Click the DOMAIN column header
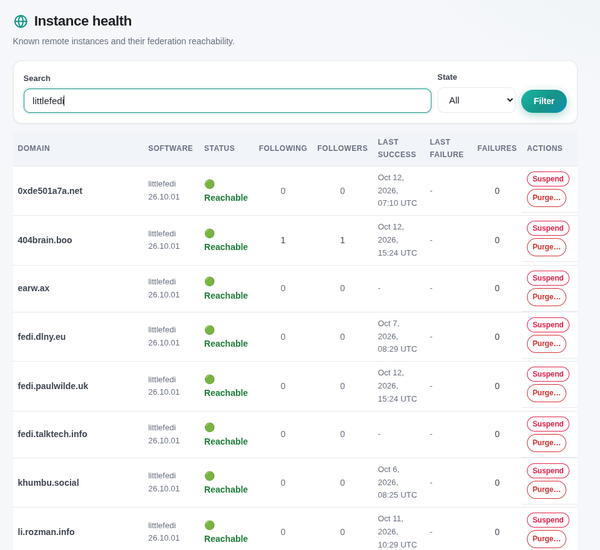This screenshot has height=550, width=600. 34,148
